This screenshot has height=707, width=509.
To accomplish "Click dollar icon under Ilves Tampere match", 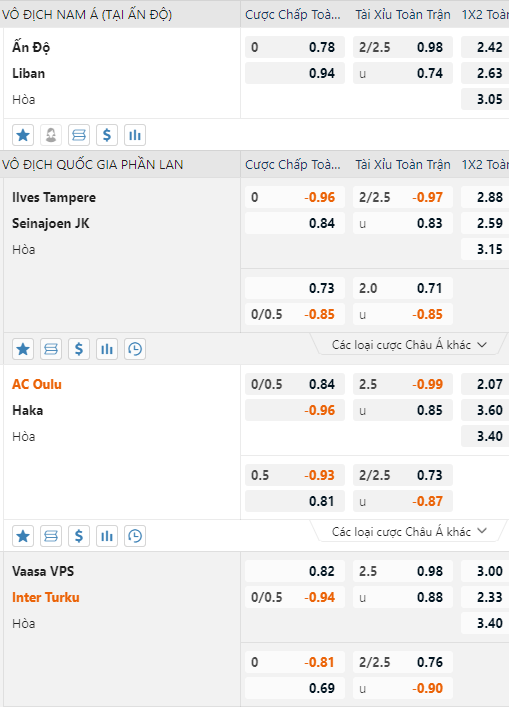I will [x=79, y=349].
